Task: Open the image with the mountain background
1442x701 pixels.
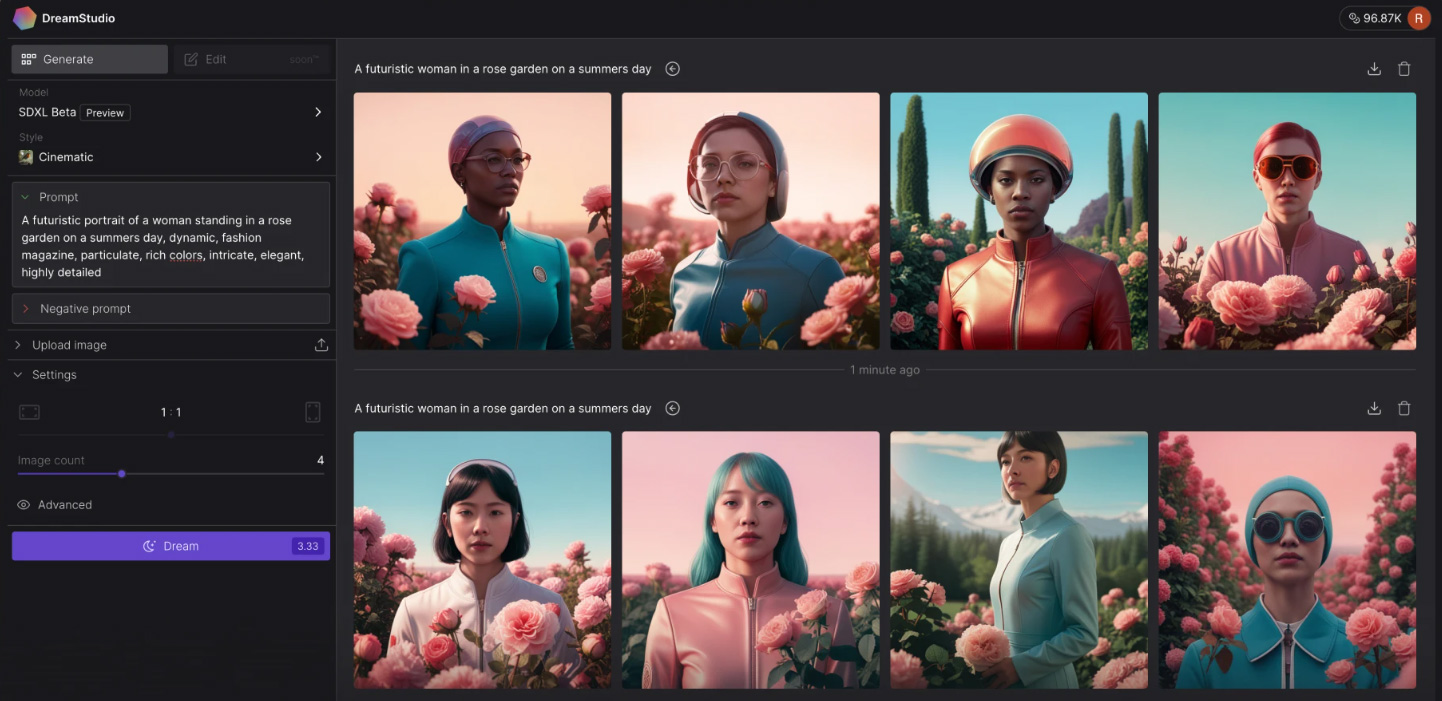Action: tap(1019, 560)
